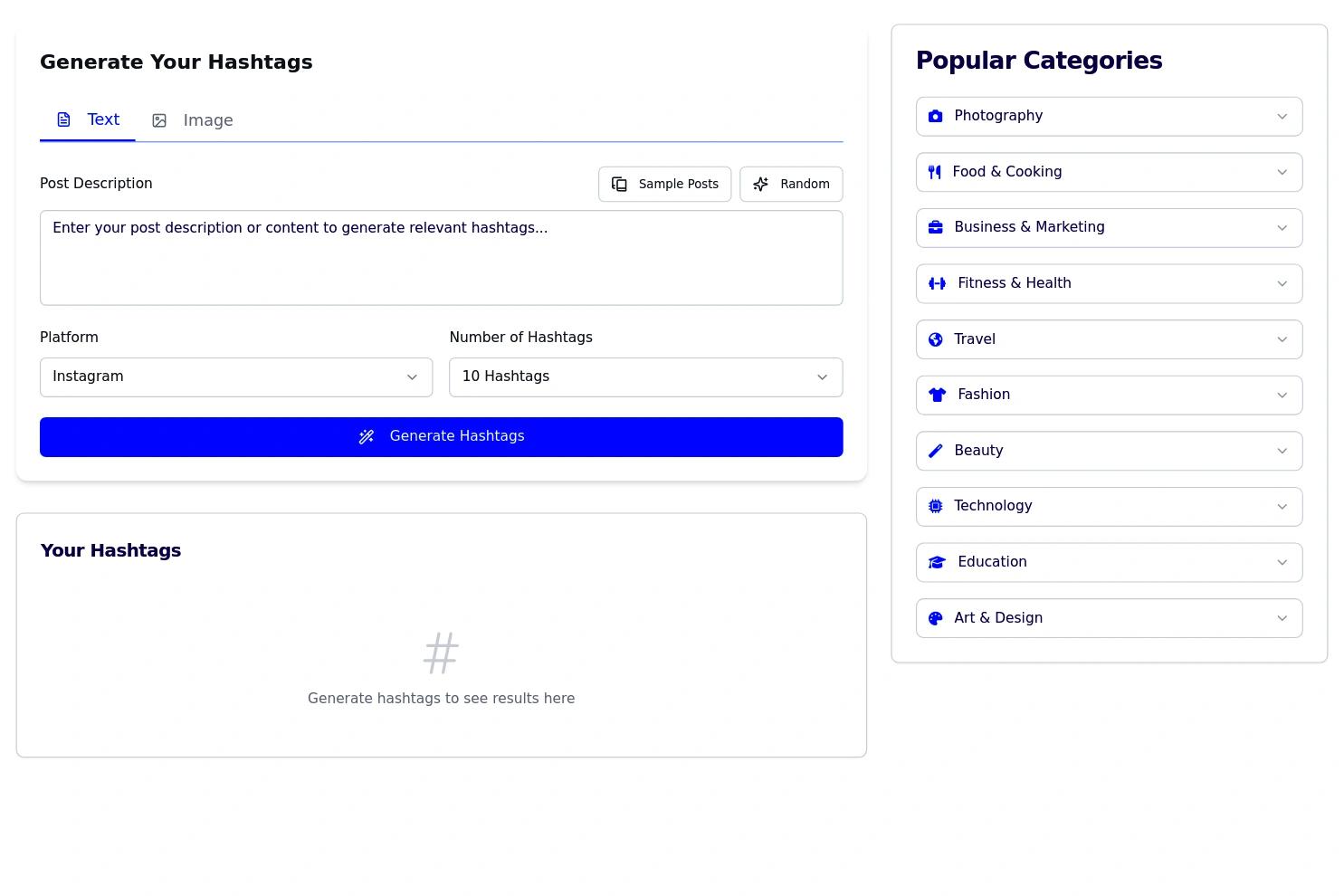Expand the Photography category chevron

[x=1282, y=116]
